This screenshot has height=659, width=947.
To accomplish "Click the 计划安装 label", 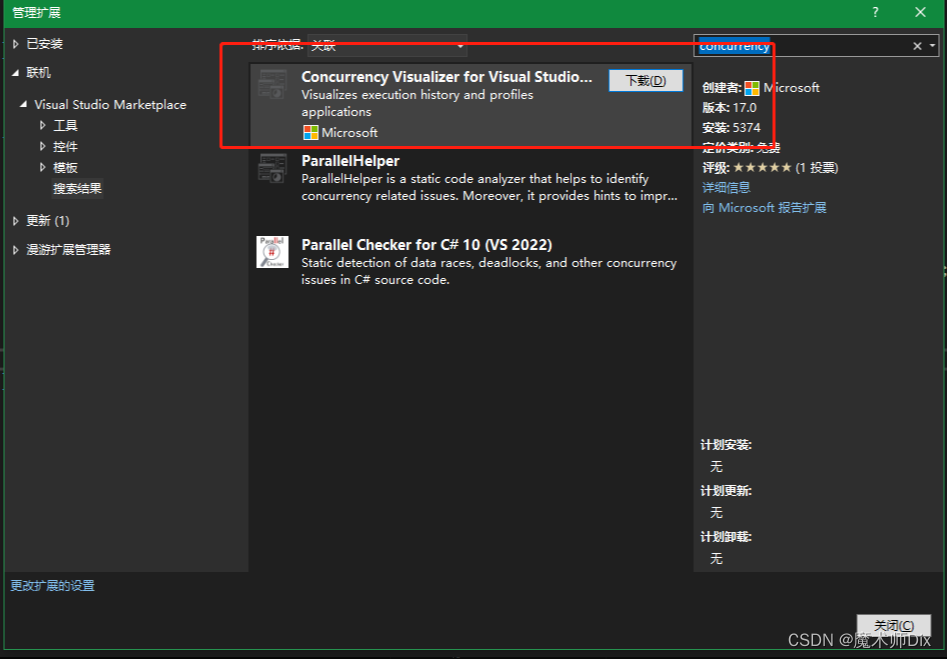I will [726, 445].
